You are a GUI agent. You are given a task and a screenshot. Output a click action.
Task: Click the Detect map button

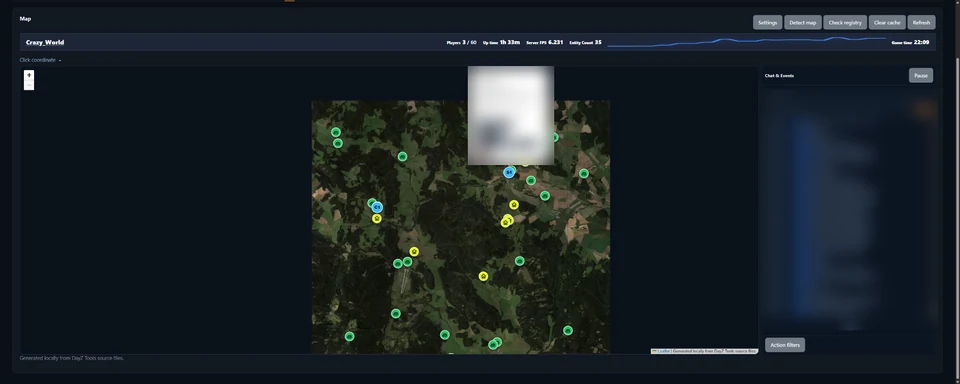coord(803,23)
